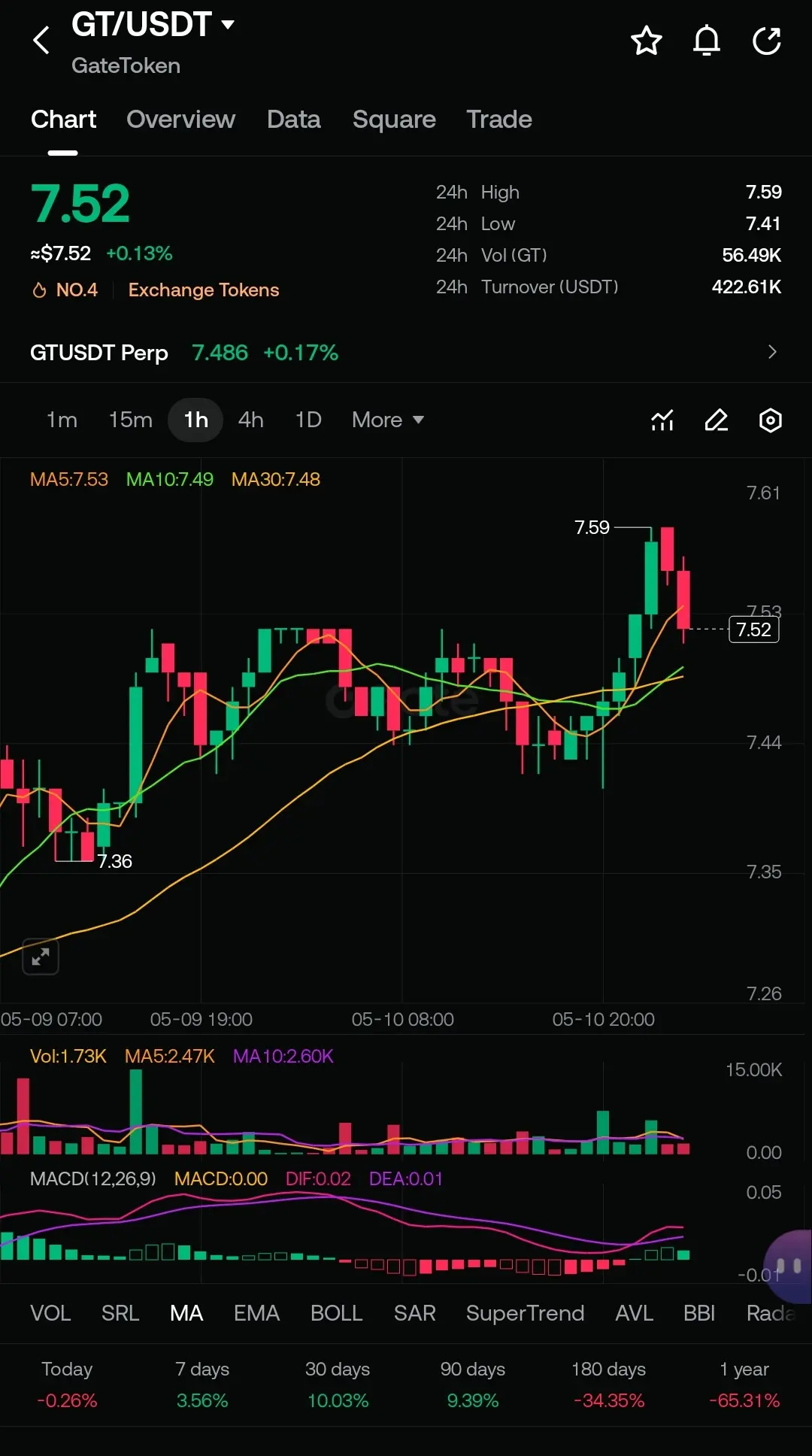Select the drawing pencil tool
This screenshot has height=1456, width=812.
[x=717, y=420]
